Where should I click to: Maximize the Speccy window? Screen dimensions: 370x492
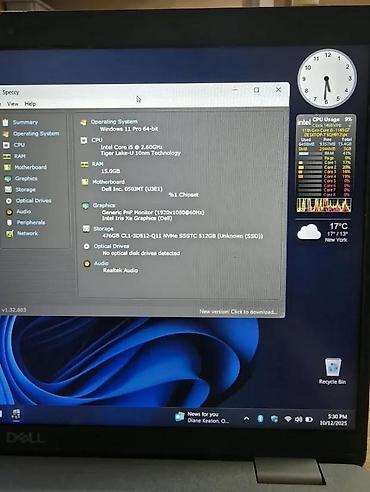[x=256, y=90]
